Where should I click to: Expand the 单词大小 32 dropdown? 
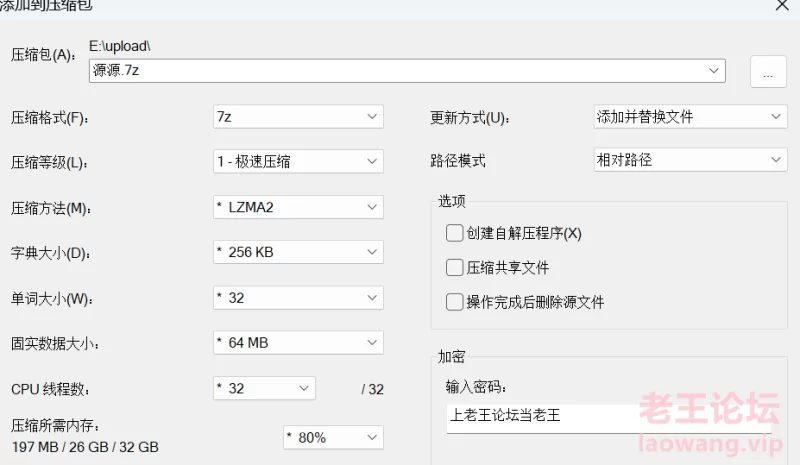298,298
